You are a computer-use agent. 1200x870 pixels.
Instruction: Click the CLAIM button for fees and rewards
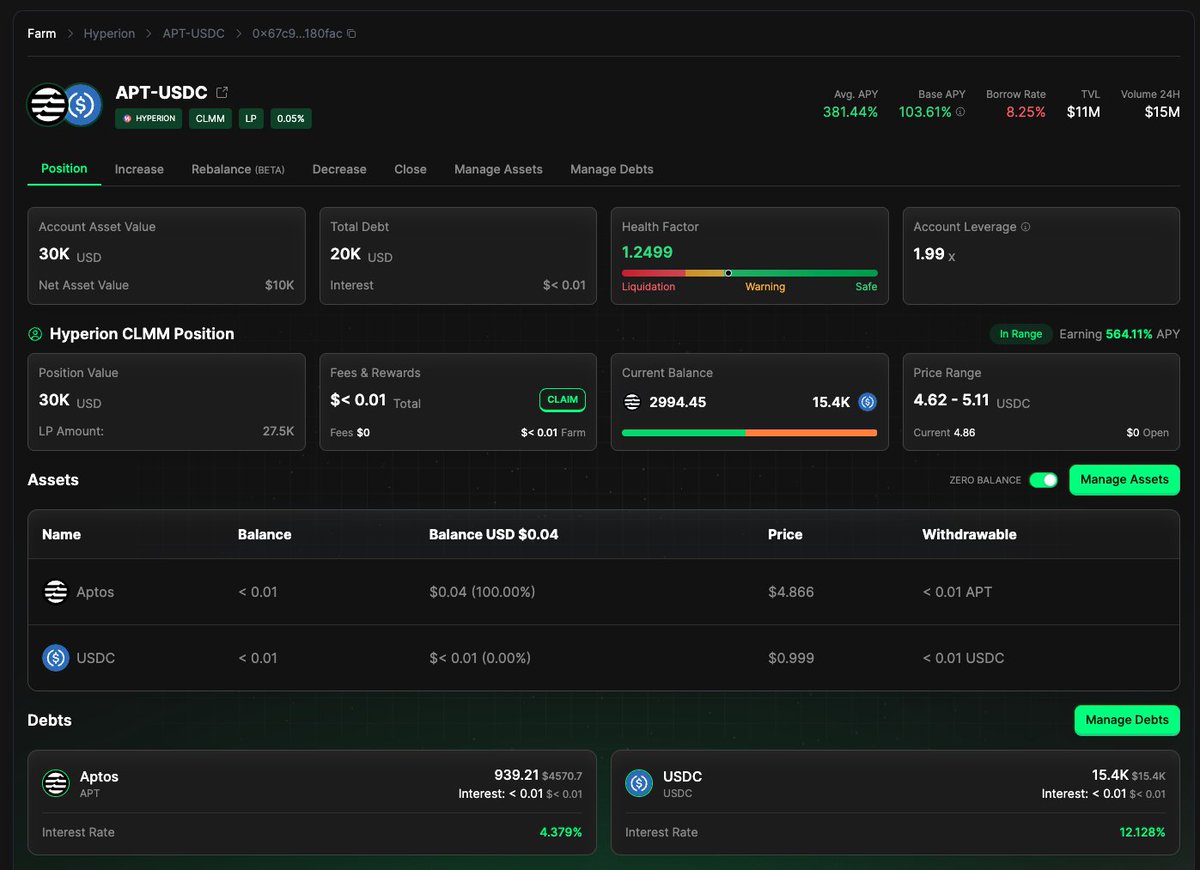[562, 399]
